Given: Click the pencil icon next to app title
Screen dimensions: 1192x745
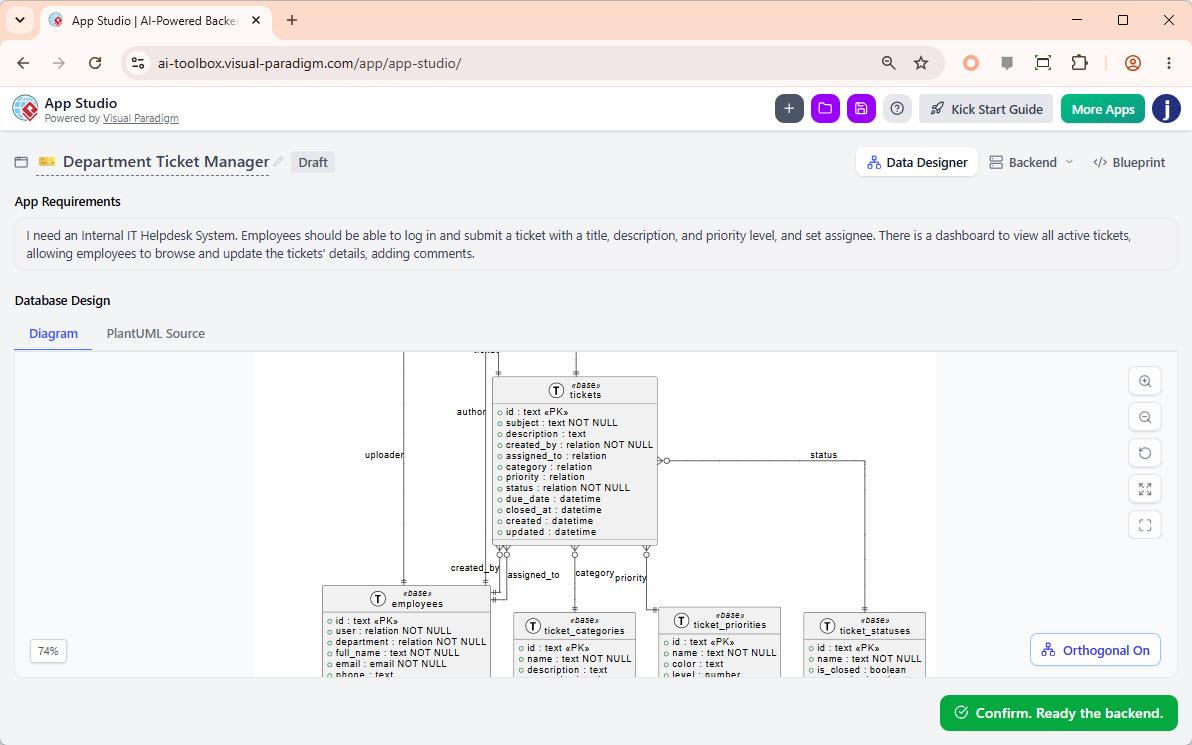Looking at the screenshot, I should pyautogui.click(x=279, y=161).
